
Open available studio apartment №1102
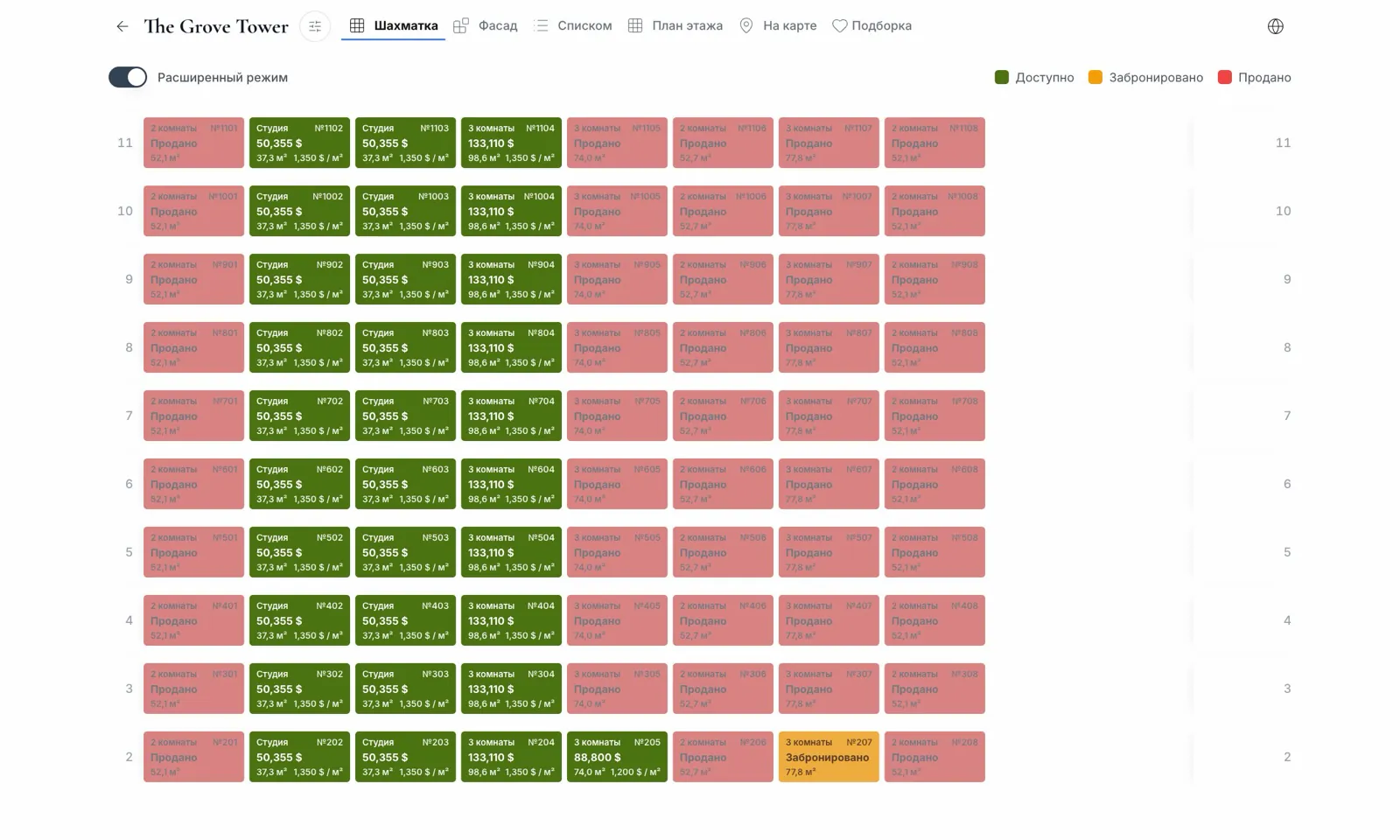(300, 143)
